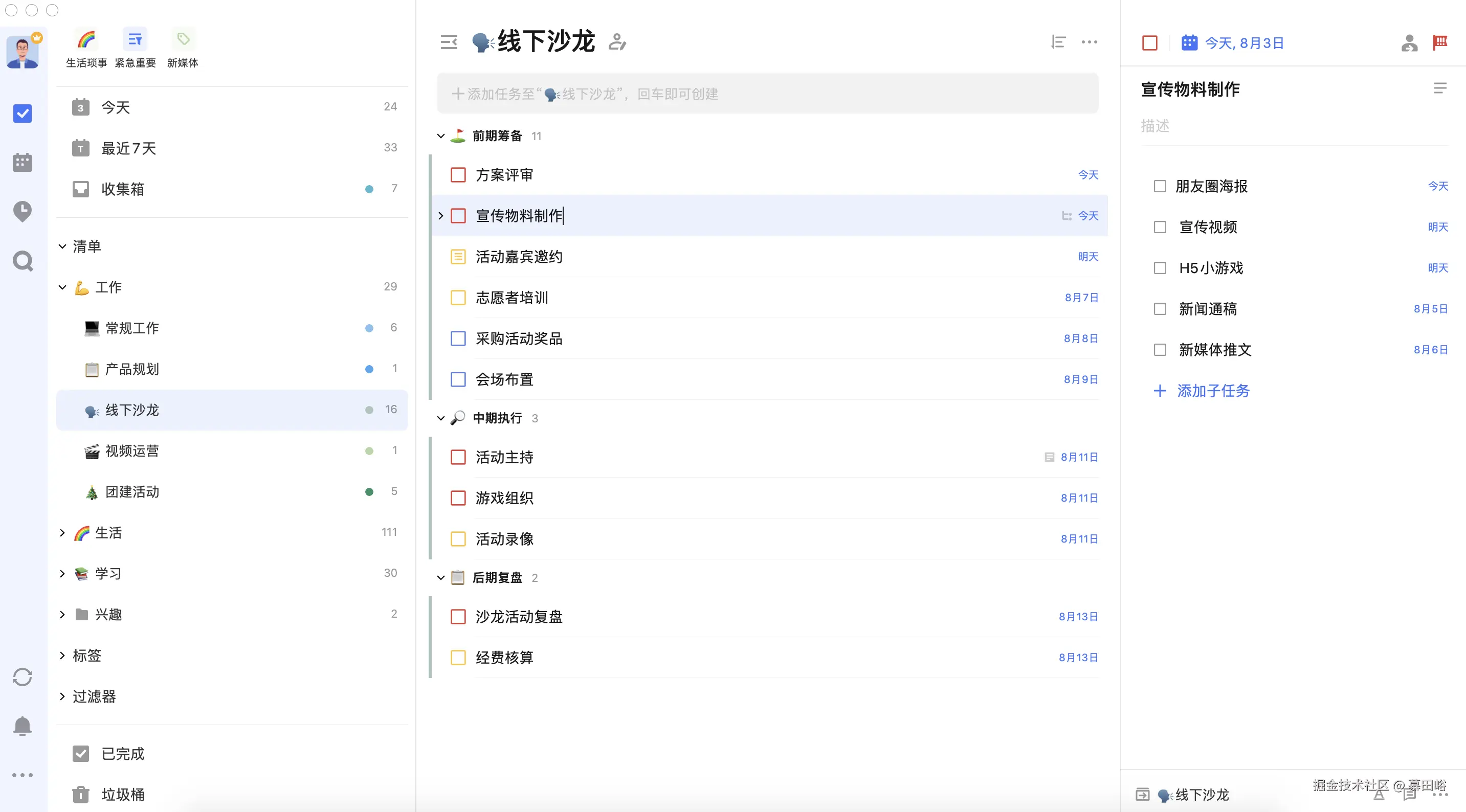Switch to the 团建活动 list
The height and width of the screenshot is (812, 1466).
(x=131, y=491)
